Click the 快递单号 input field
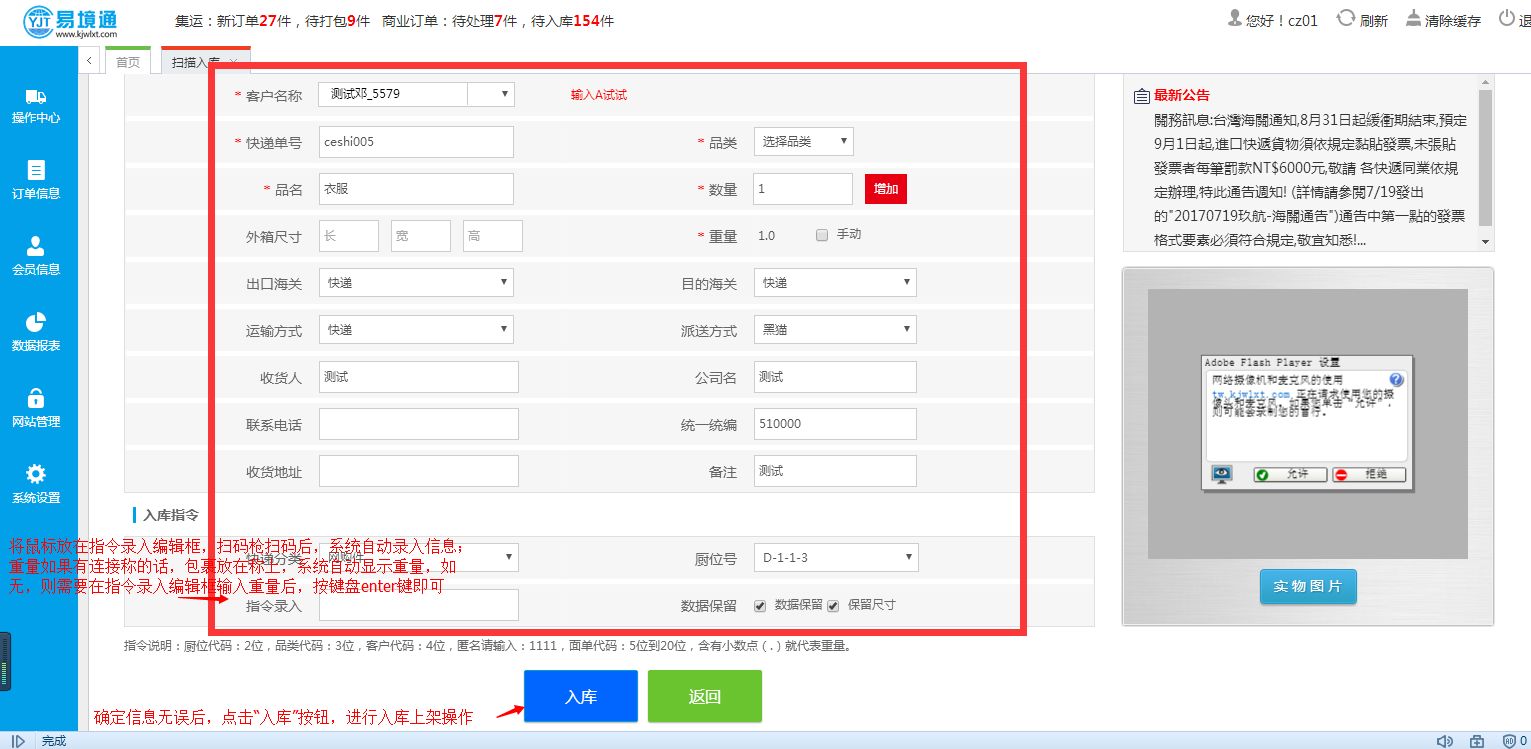Image resolution: width=1531 pixels, height=749 pixels. 416,142
